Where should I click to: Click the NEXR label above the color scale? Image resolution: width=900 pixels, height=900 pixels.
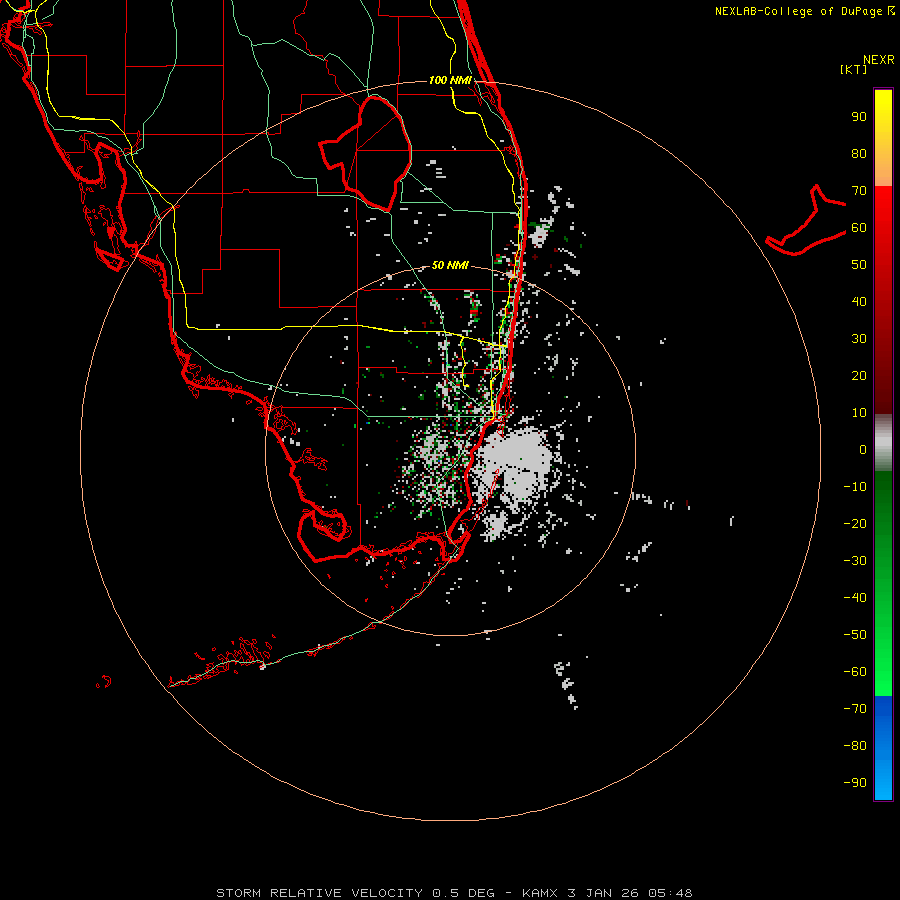click(x=879, y=60)
